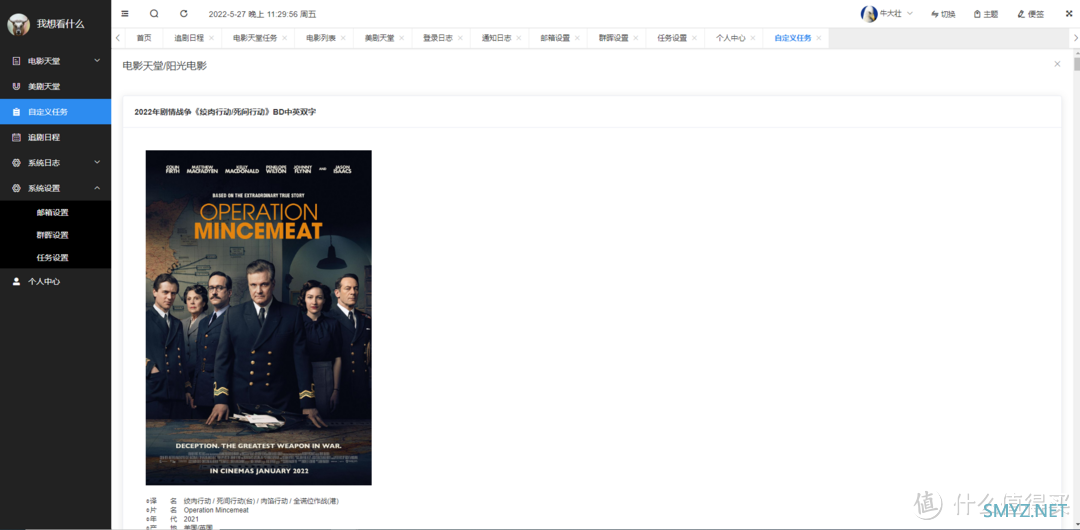Close the 电影天堂任务 tab
The width and height of the screenshot is (1080, 530).
coord(284,39)
